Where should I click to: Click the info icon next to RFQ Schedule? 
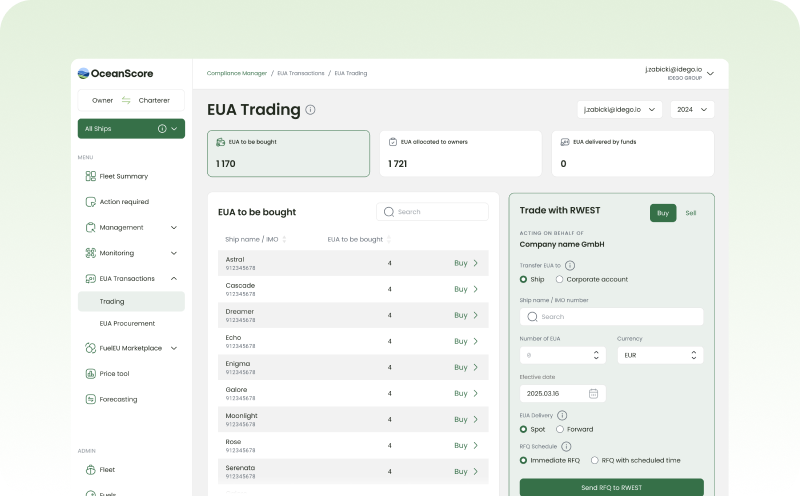tap(567, 446)
